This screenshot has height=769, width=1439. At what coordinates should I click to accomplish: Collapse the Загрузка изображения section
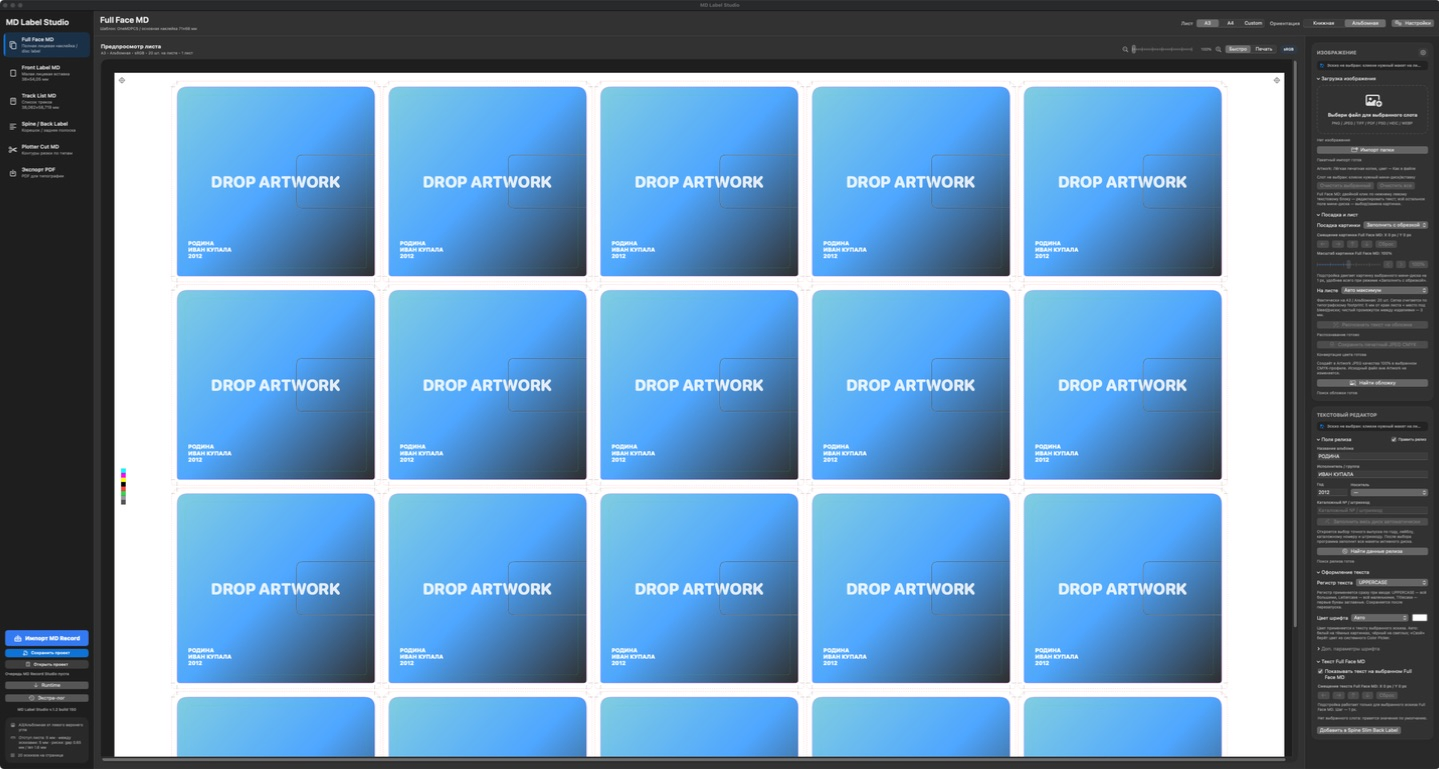[1346, 78]
